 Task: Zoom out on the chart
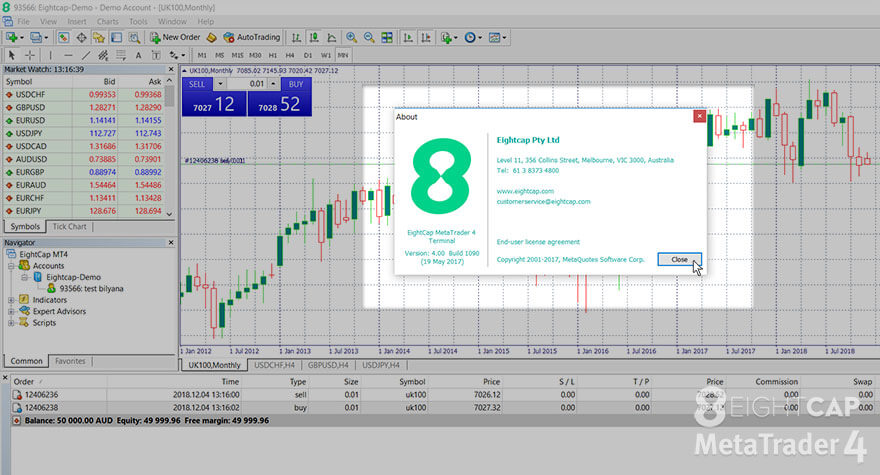pyautogui.click(x=369, y=38)
